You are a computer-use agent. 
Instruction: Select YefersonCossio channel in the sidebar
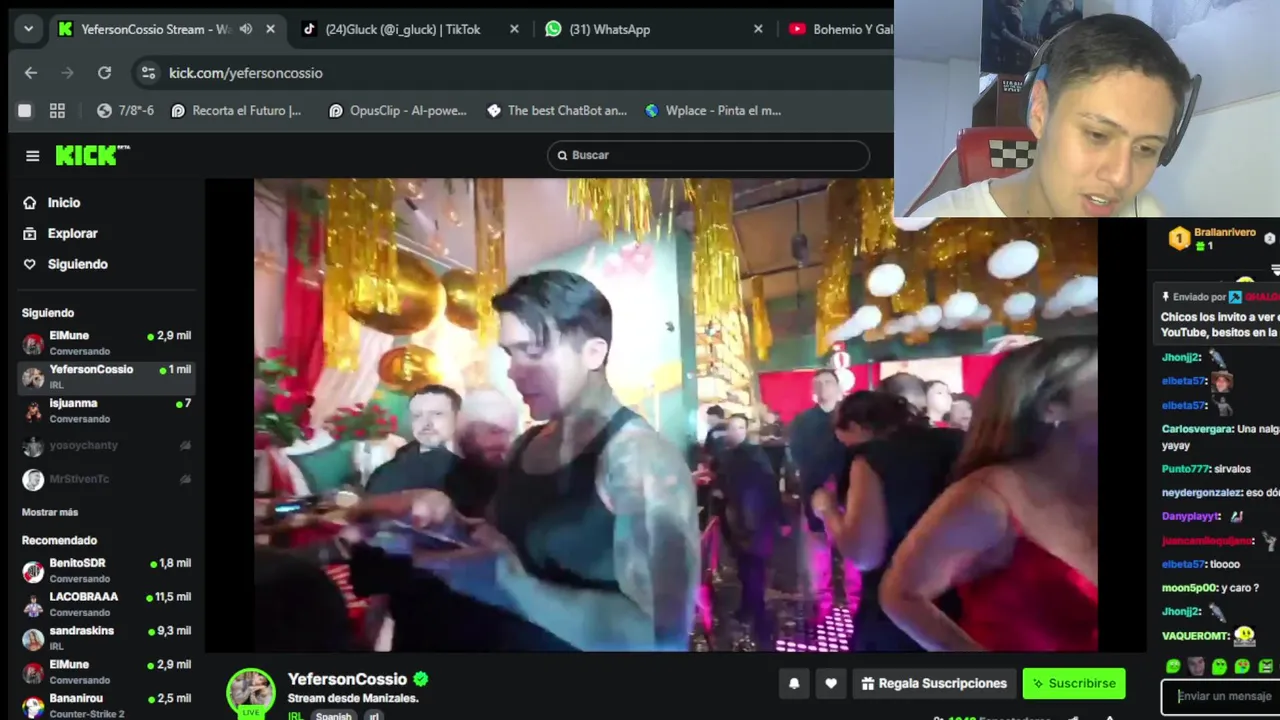click(106, 377)
